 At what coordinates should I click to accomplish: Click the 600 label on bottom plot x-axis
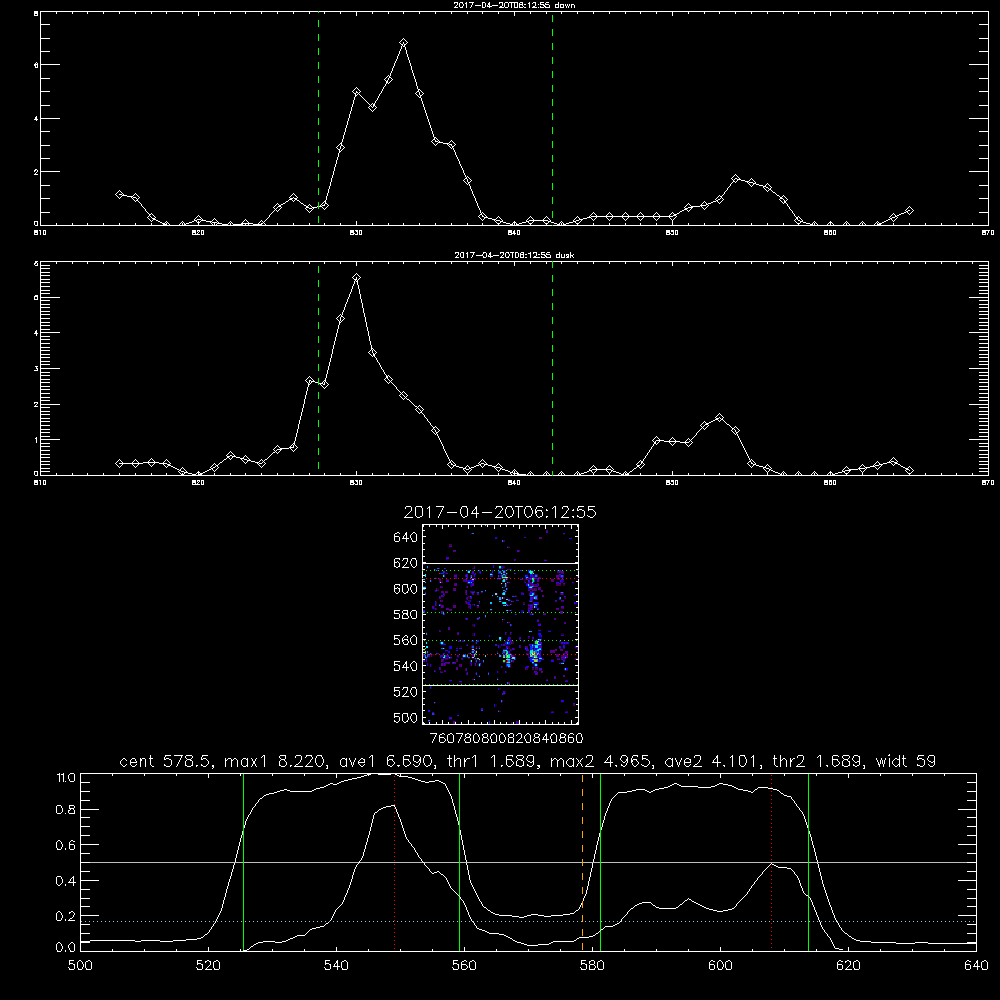pos(720,965)
